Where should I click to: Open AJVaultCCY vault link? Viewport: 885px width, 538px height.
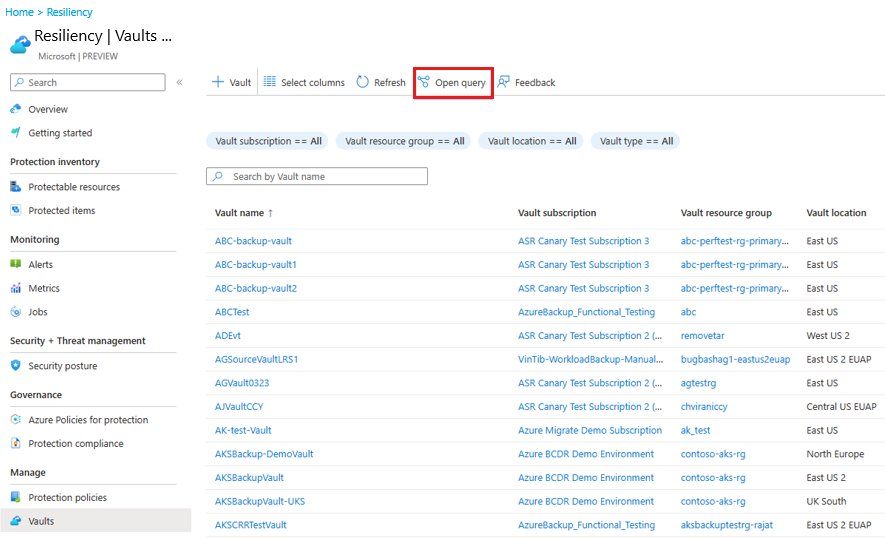coord(239,406)
